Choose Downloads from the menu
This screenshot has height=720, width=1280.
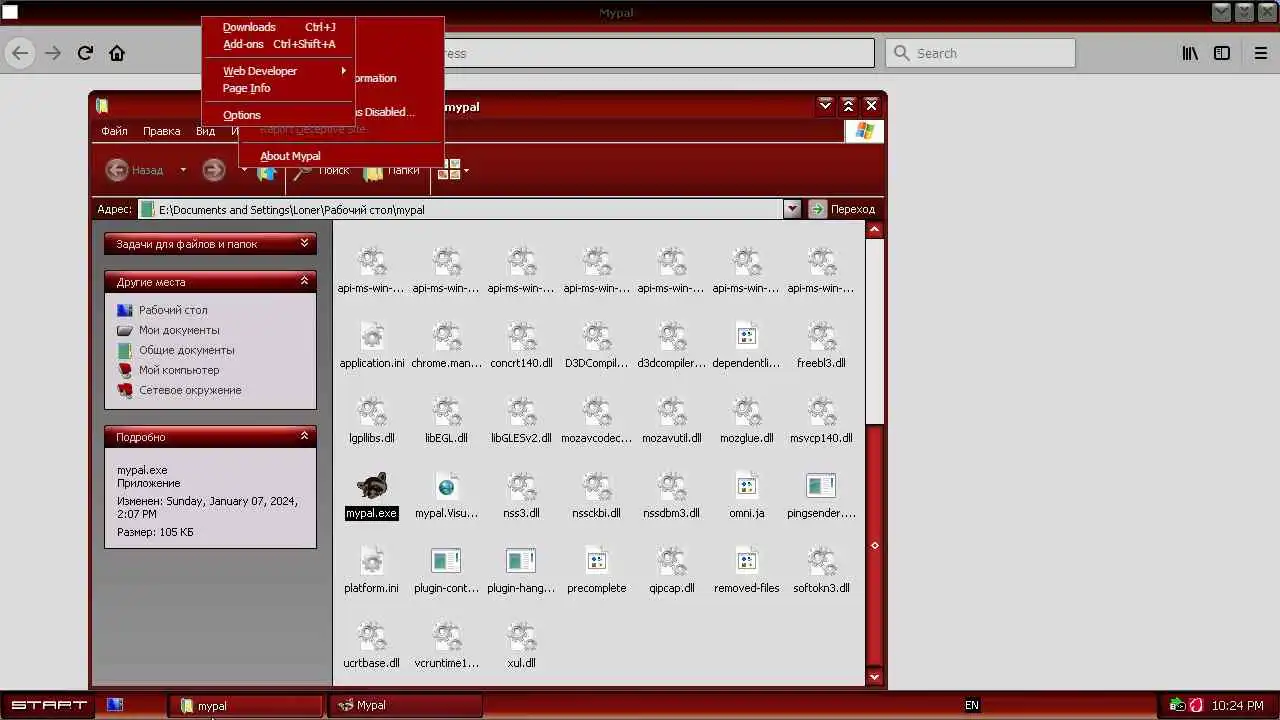click(x=278, y=27)
